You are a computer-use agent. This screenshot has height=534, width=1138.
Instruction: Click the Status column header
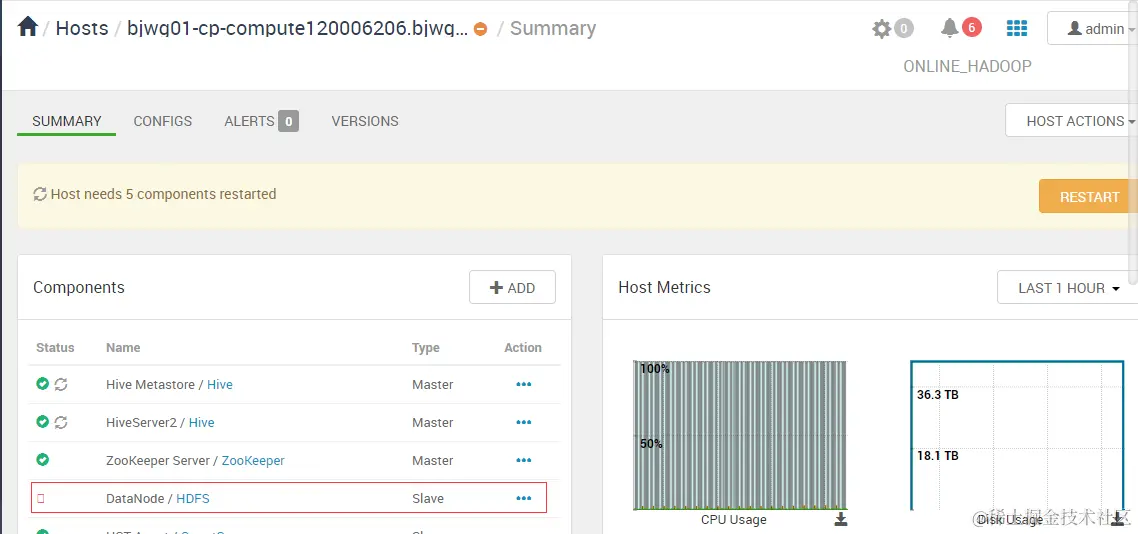pyautogui.click(x=55, y=348)
